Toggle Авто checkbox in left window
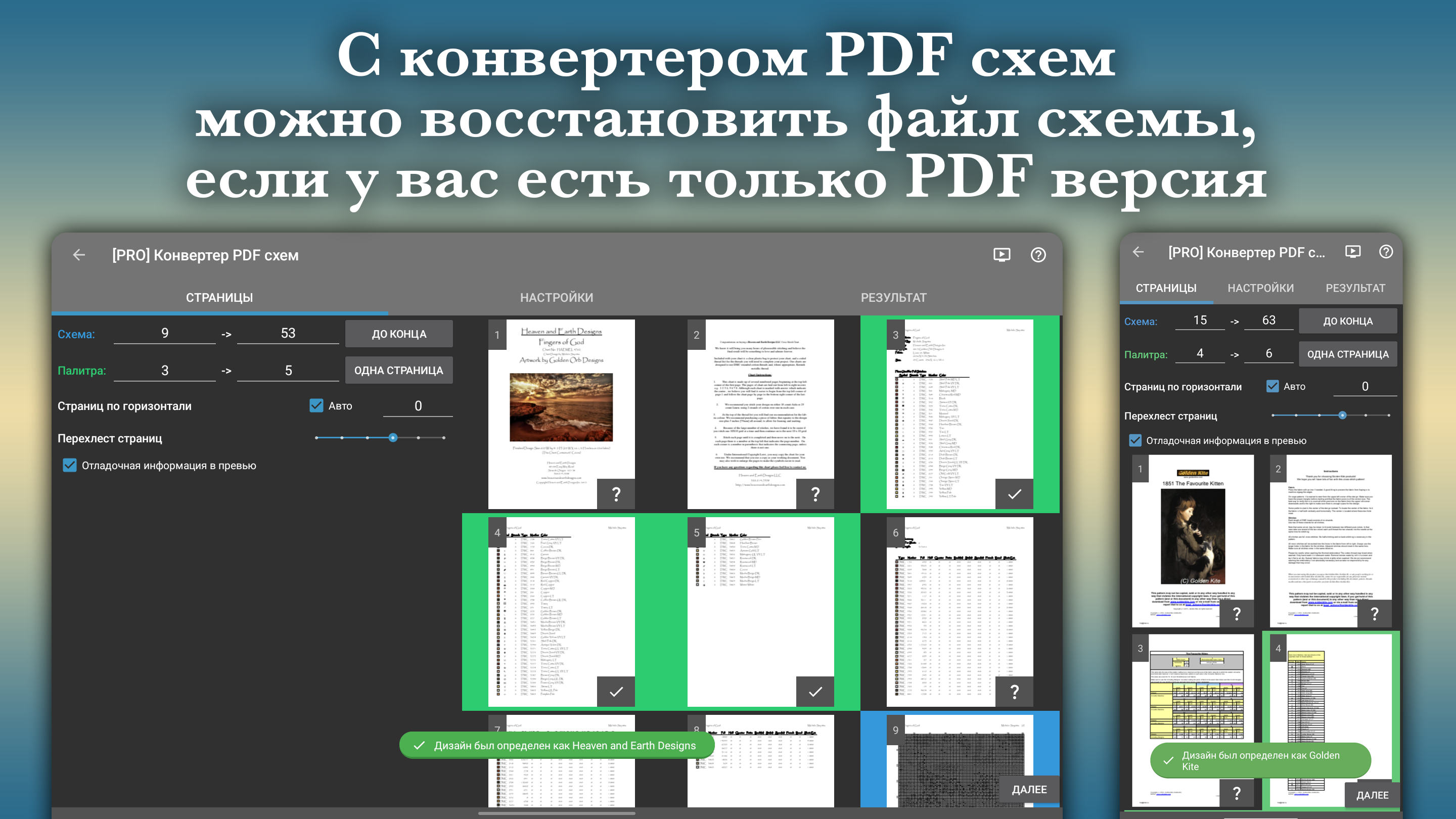 click(x=316, y=405)
